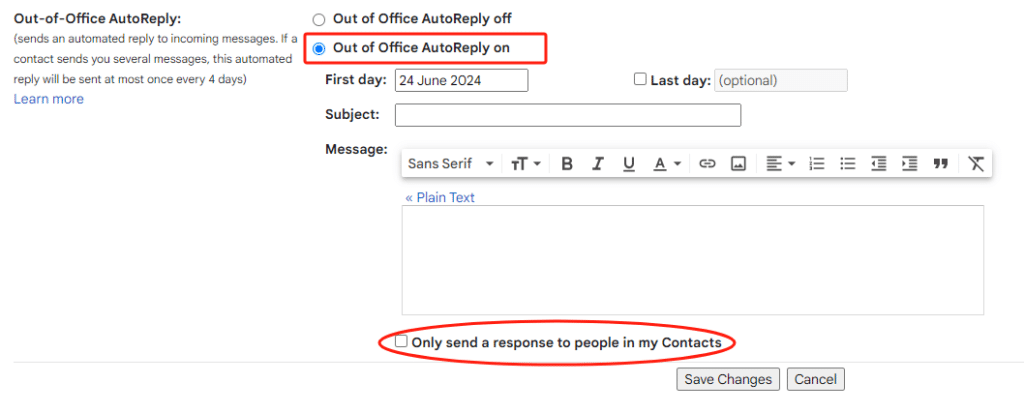Viewport: 1024px width, 413px height.
Task: Enable the Last day checkbox
Action: click(640, 80)
